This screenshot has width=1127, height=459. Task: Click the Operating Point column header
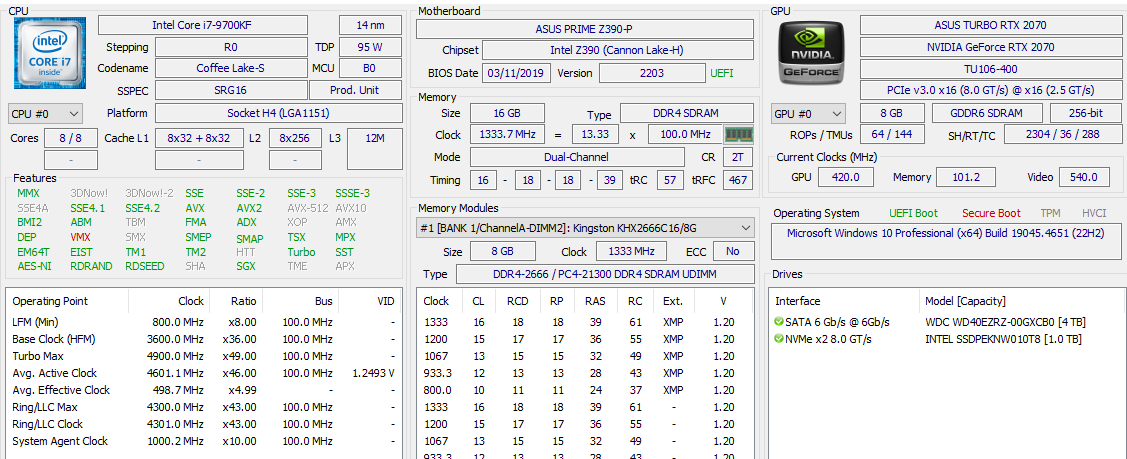coord(50,301)
